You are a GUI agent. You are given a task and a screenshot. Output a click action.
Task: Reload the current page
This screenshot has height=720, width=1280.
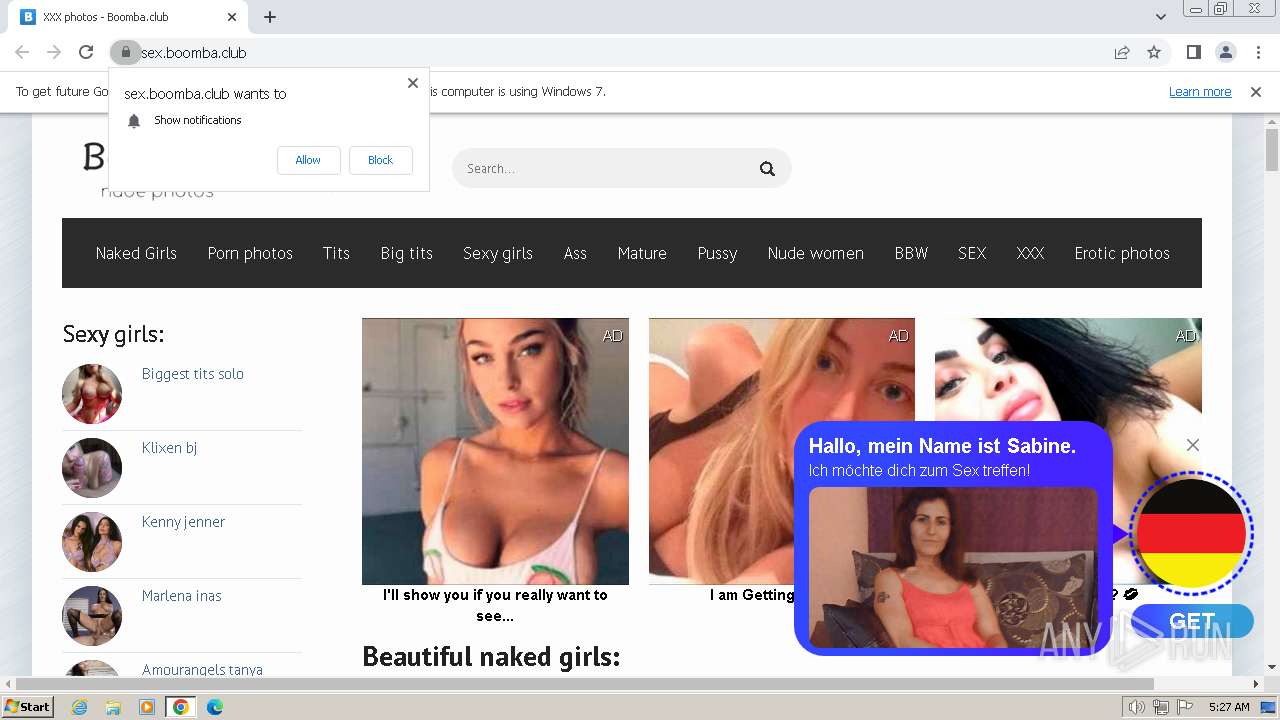tap(86, 52)
